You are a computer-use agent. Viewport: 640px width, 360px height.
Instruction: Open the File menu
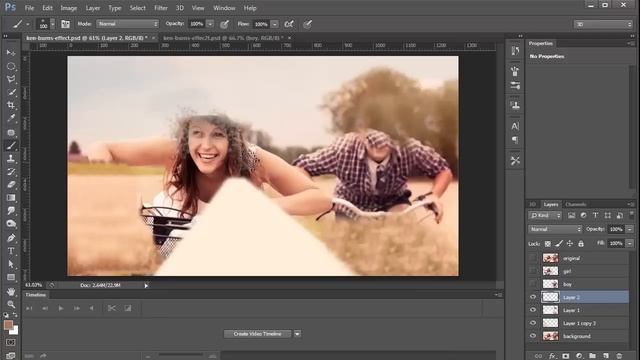pyautogui.click(x=29, y=8)
